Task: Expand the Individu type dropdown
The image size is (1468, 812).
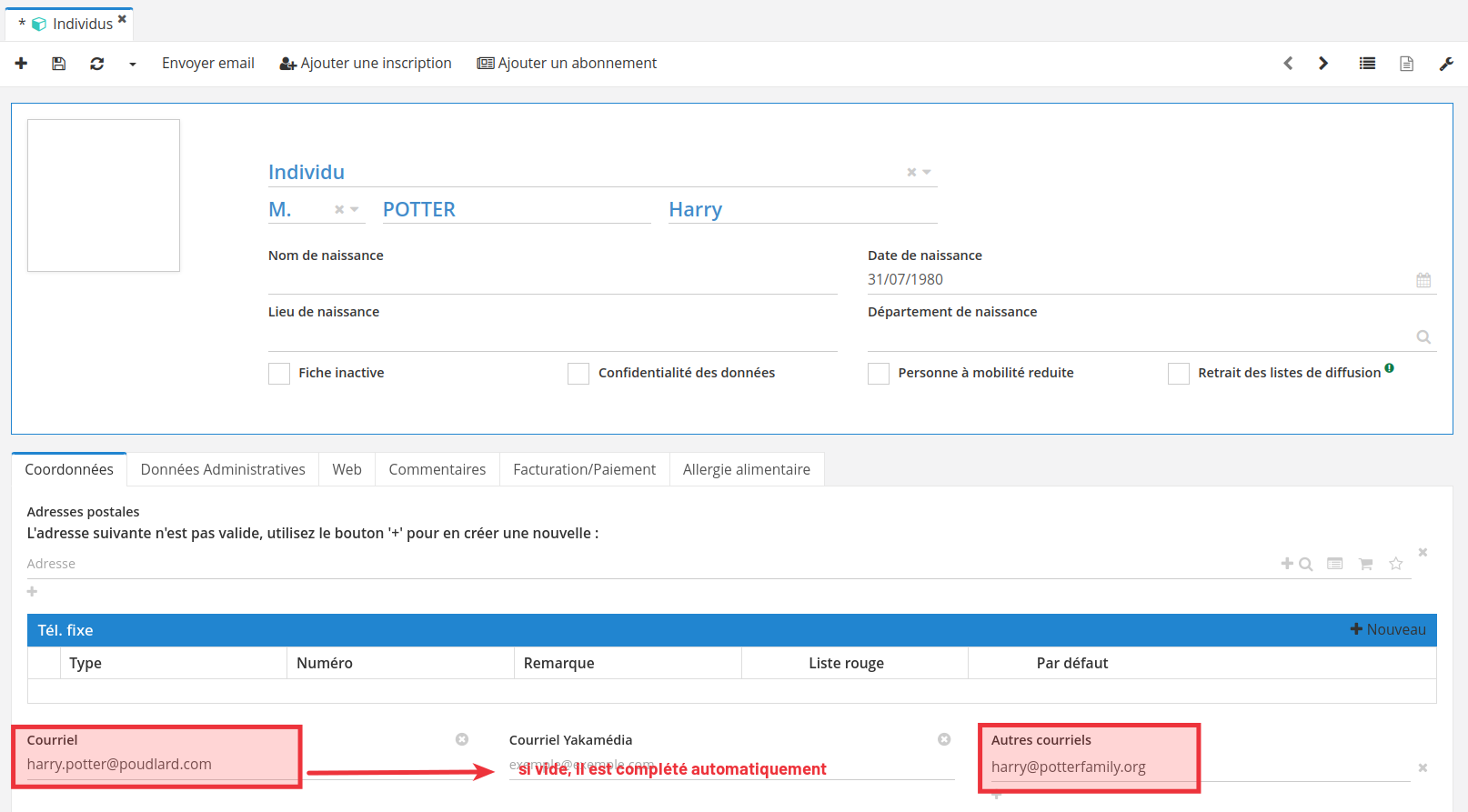Action: 927,172
